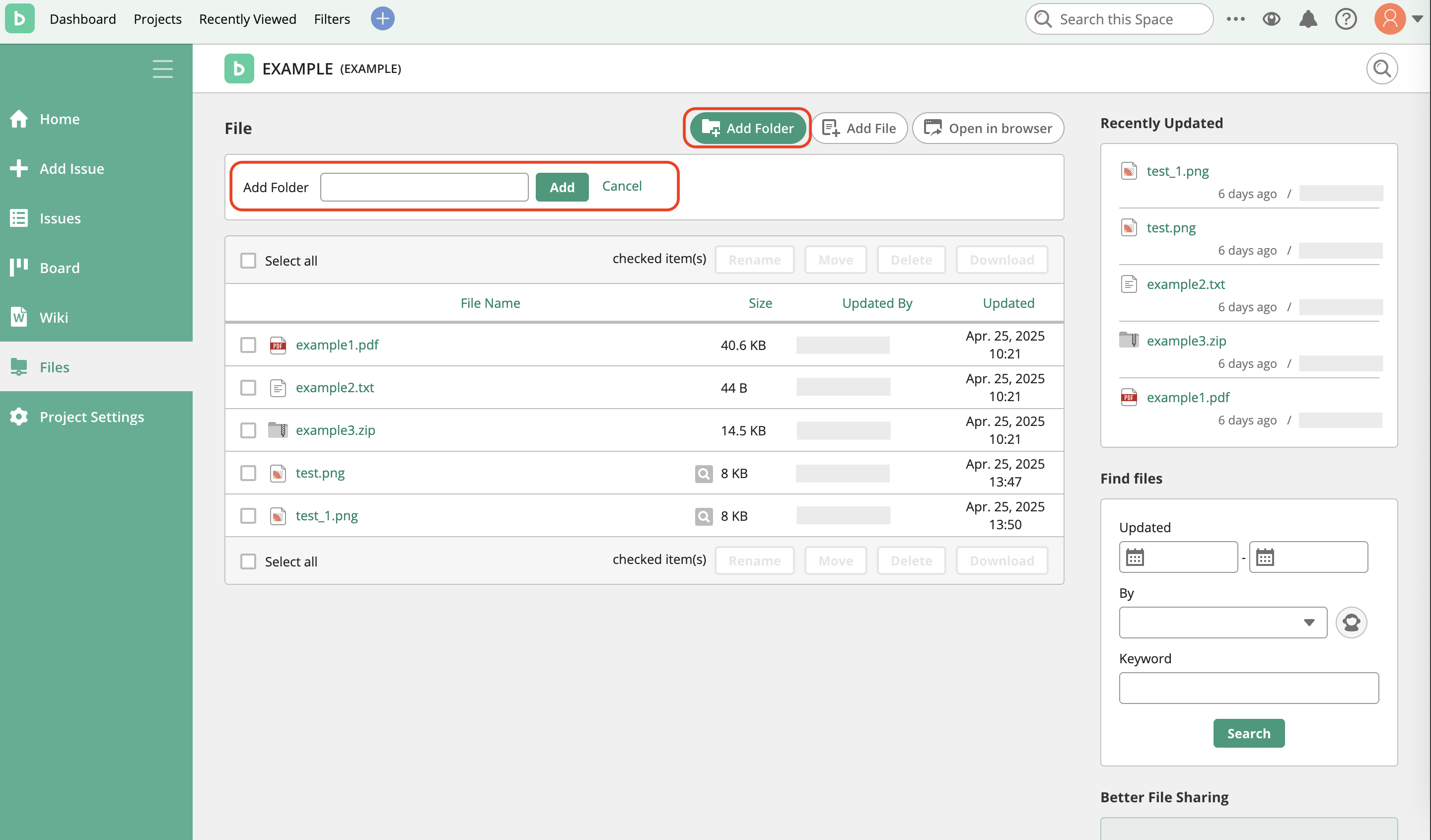Viewport: 1431px width, 840px height.
Task: Click the assign-myself face icon
Action: [1351, 623]
